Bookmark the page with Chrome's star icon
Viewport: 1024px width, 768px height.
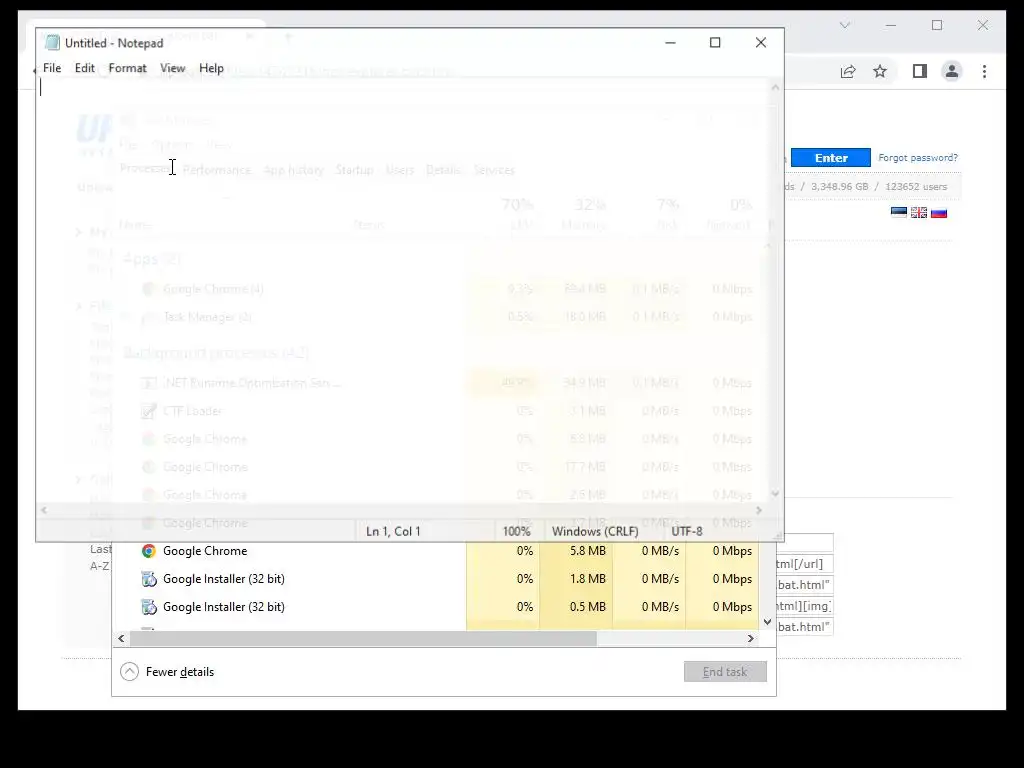click(x=880, y=71)
